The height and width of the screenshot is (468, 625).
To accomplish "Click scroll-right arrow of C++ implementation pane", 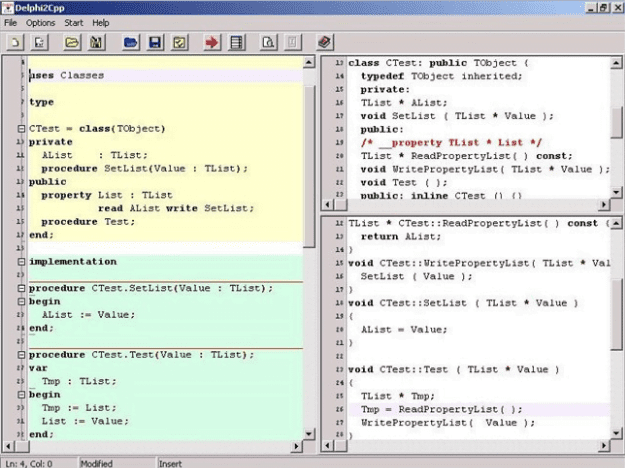I will point(604,446).
